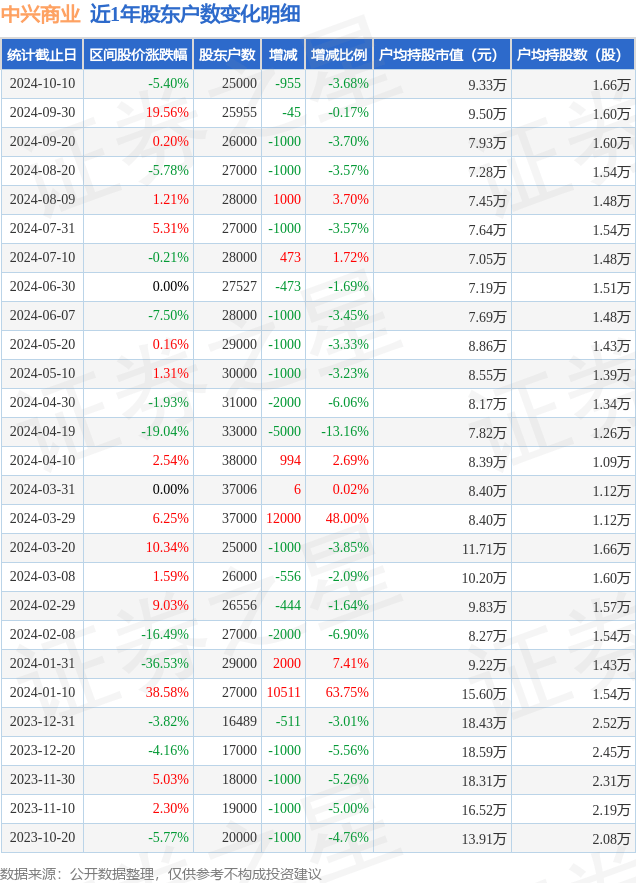The height and width of the screenshot is (883, 636).
Task: Select the 2024-10-10 date cell
Action: (42, 84)
